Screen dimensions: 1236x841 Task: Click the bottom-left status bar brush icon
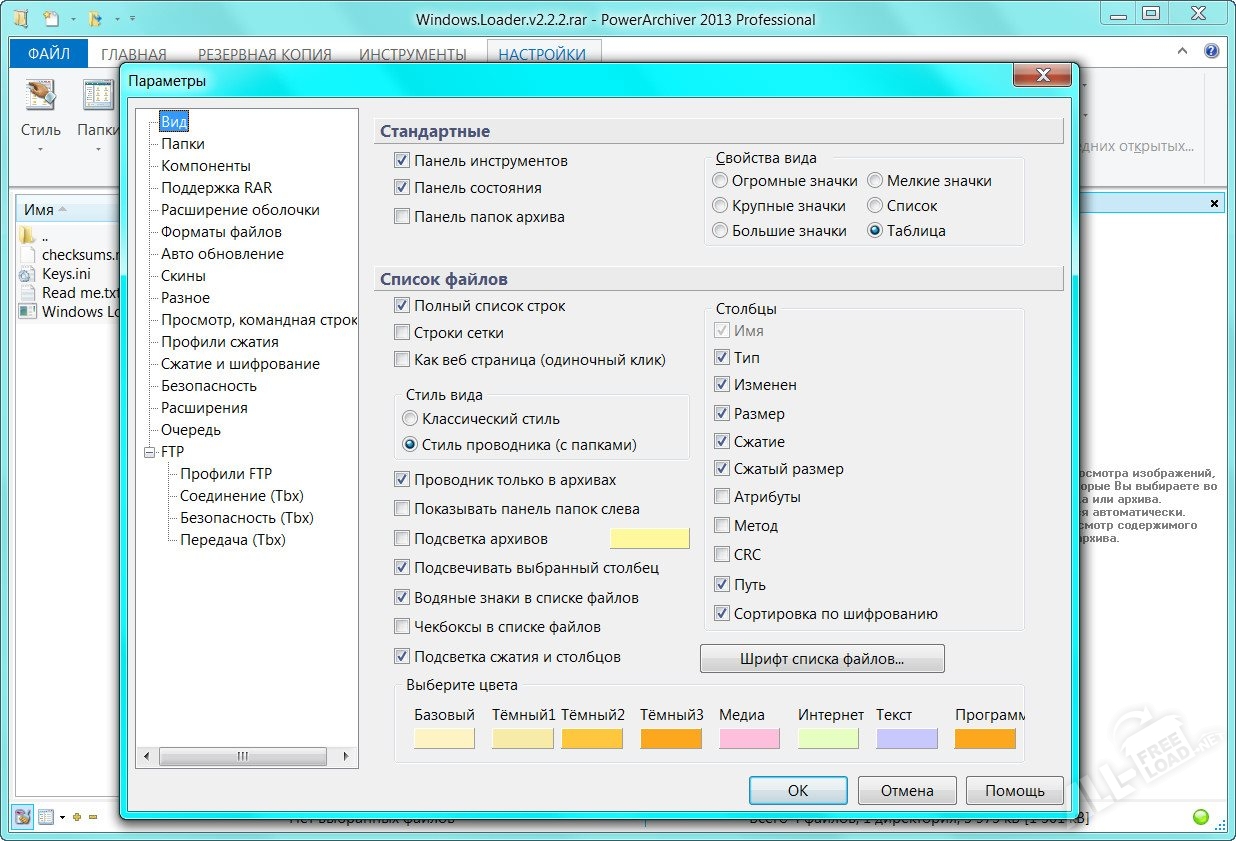(22, 816)
